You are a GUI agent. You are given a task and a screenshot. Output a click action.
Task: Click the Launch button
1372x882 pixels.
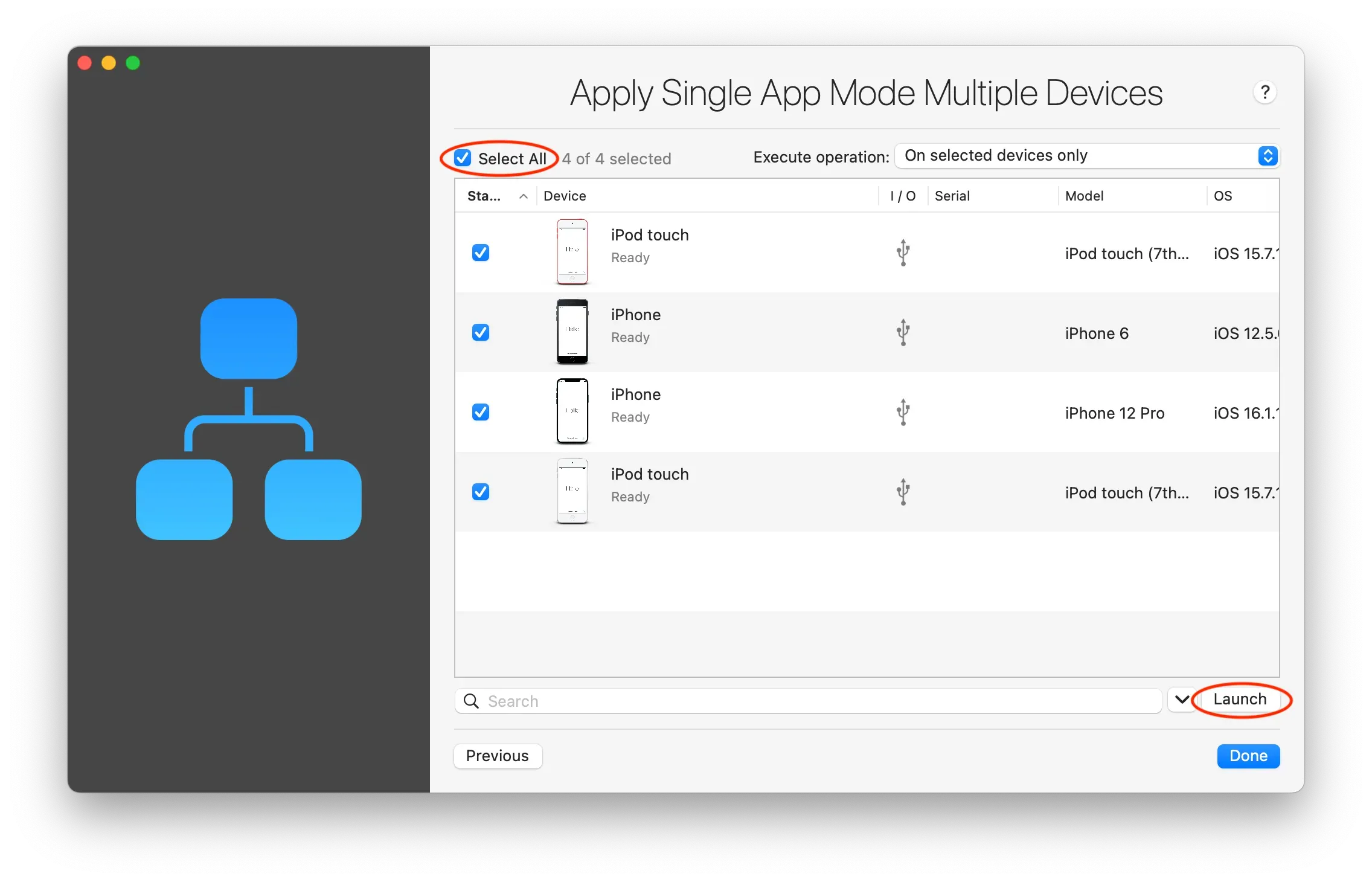click(x=1240, y=699)
